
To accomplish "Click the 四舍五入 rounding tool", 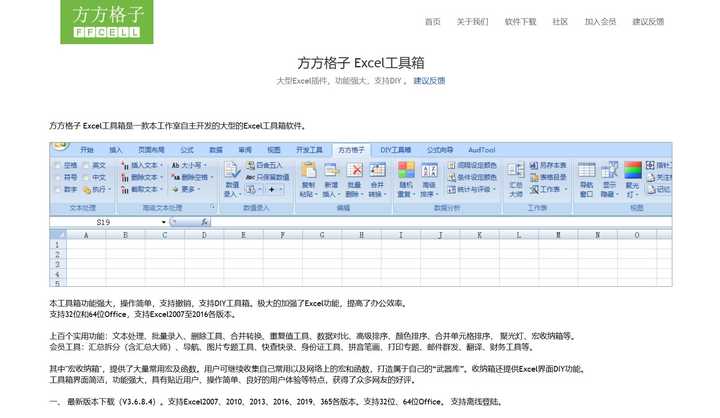I will [x=264, y=165].
